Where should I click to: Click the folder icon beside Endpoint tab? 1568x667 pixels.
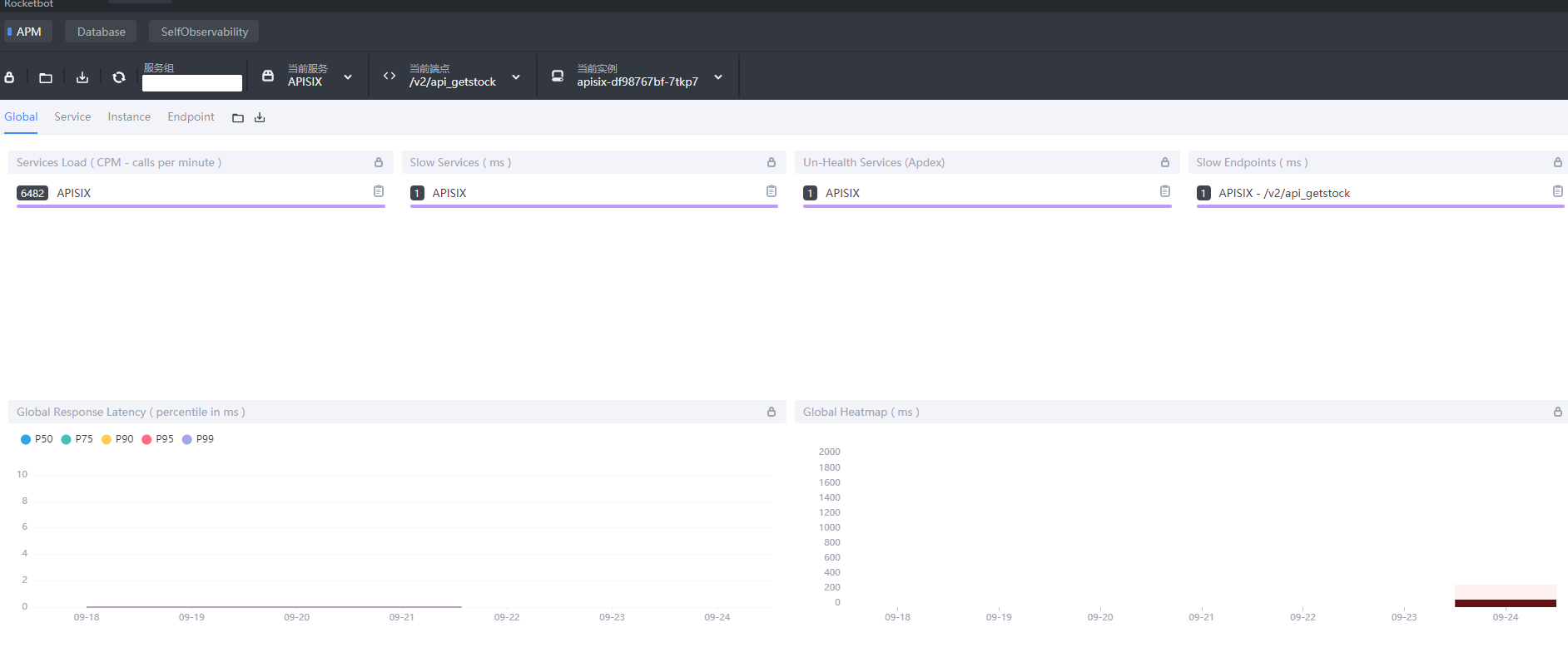[x=238, y=118]
